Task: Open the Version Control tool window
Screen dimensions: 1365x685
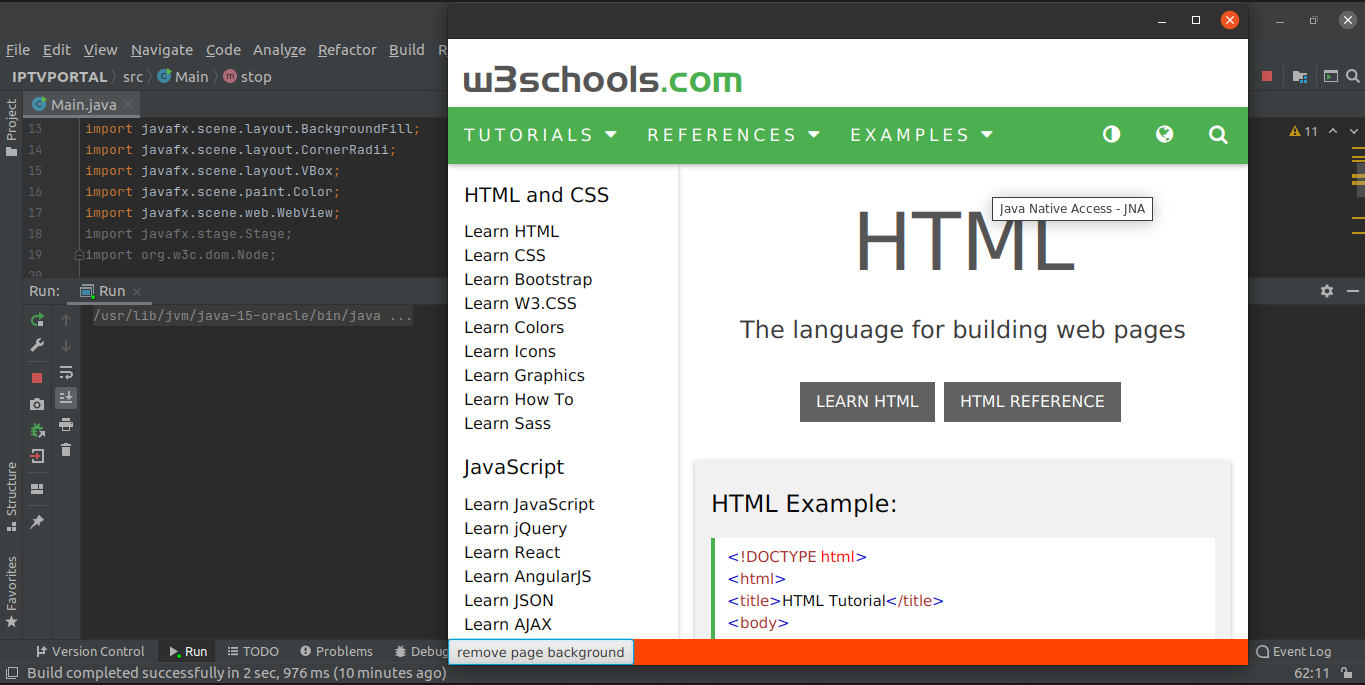Action: 90,651
